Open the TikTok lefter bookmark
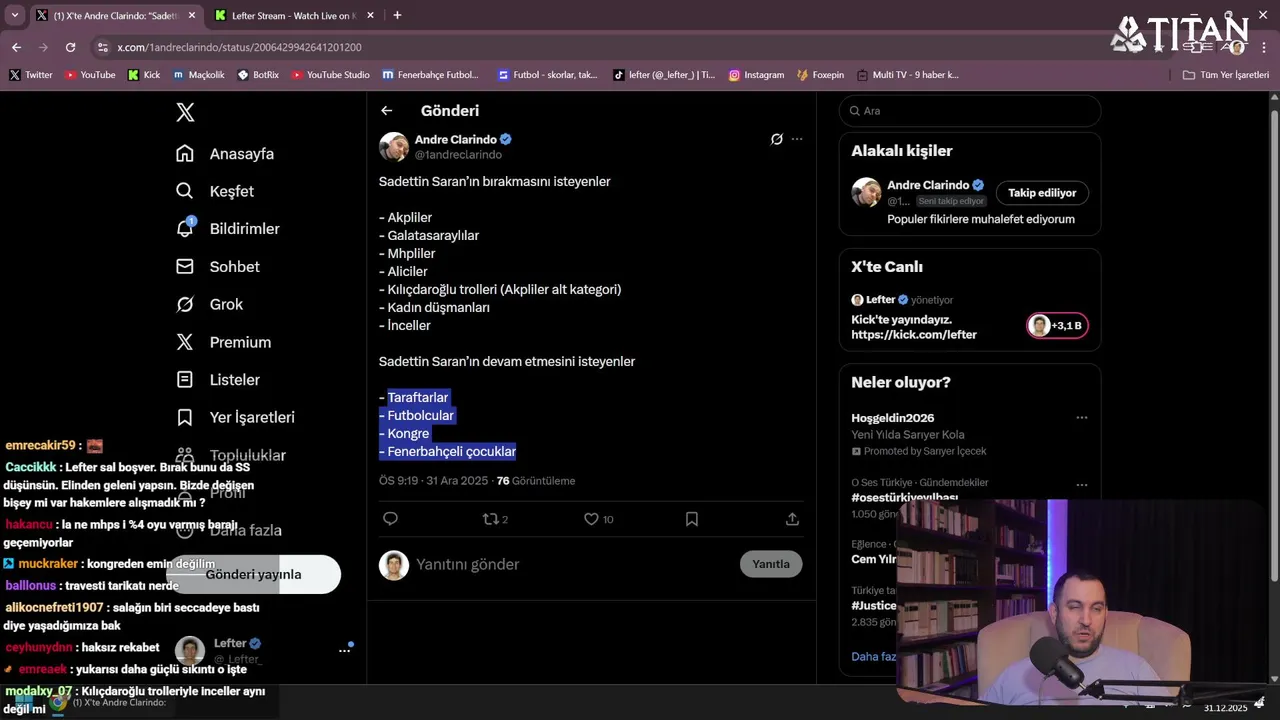Viewport: 1280px width, 720px height. 664,75
